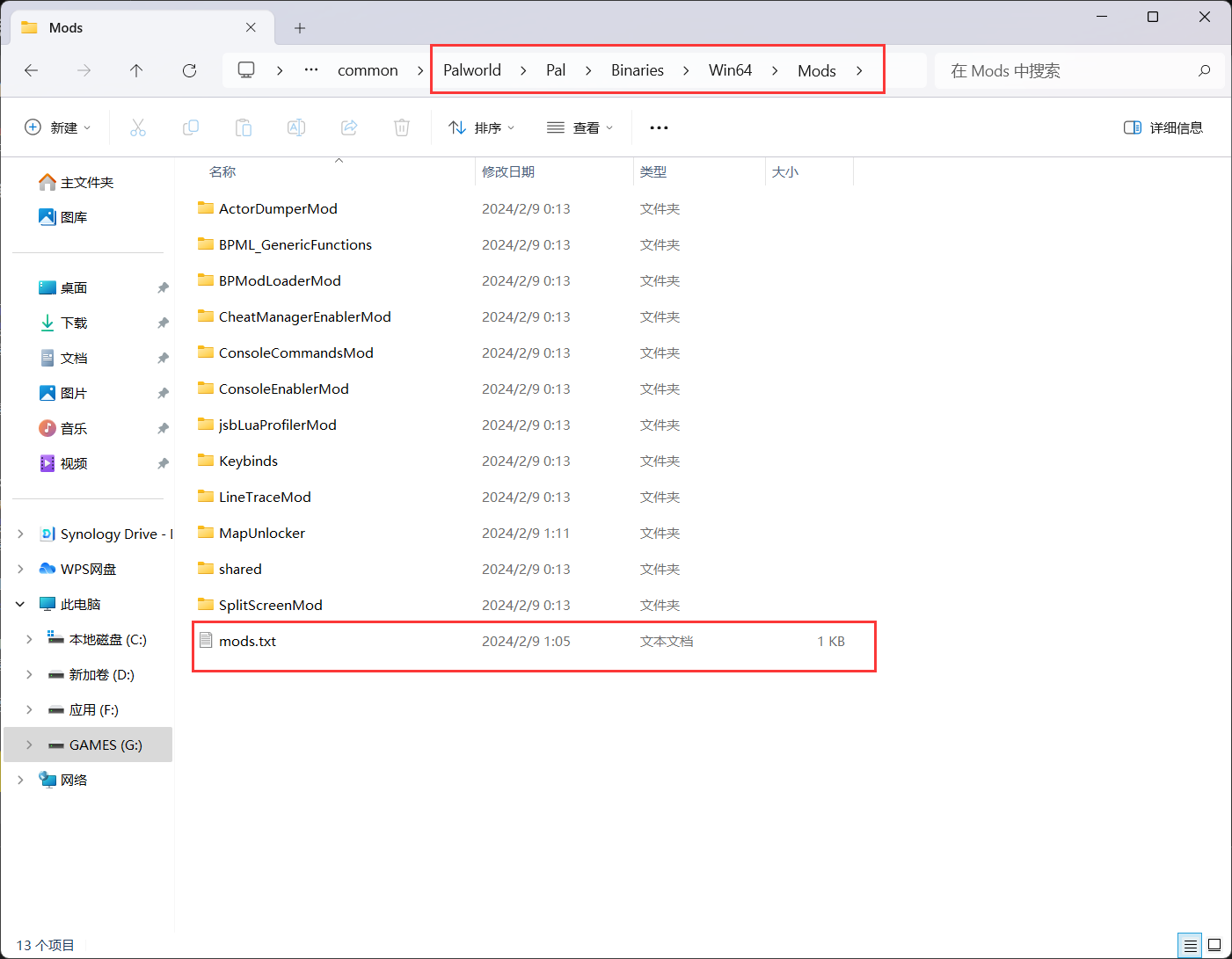This screenshot has width=1232, height=959.
Task: Click the Share icon in toolbar
Action: point(349,127)
